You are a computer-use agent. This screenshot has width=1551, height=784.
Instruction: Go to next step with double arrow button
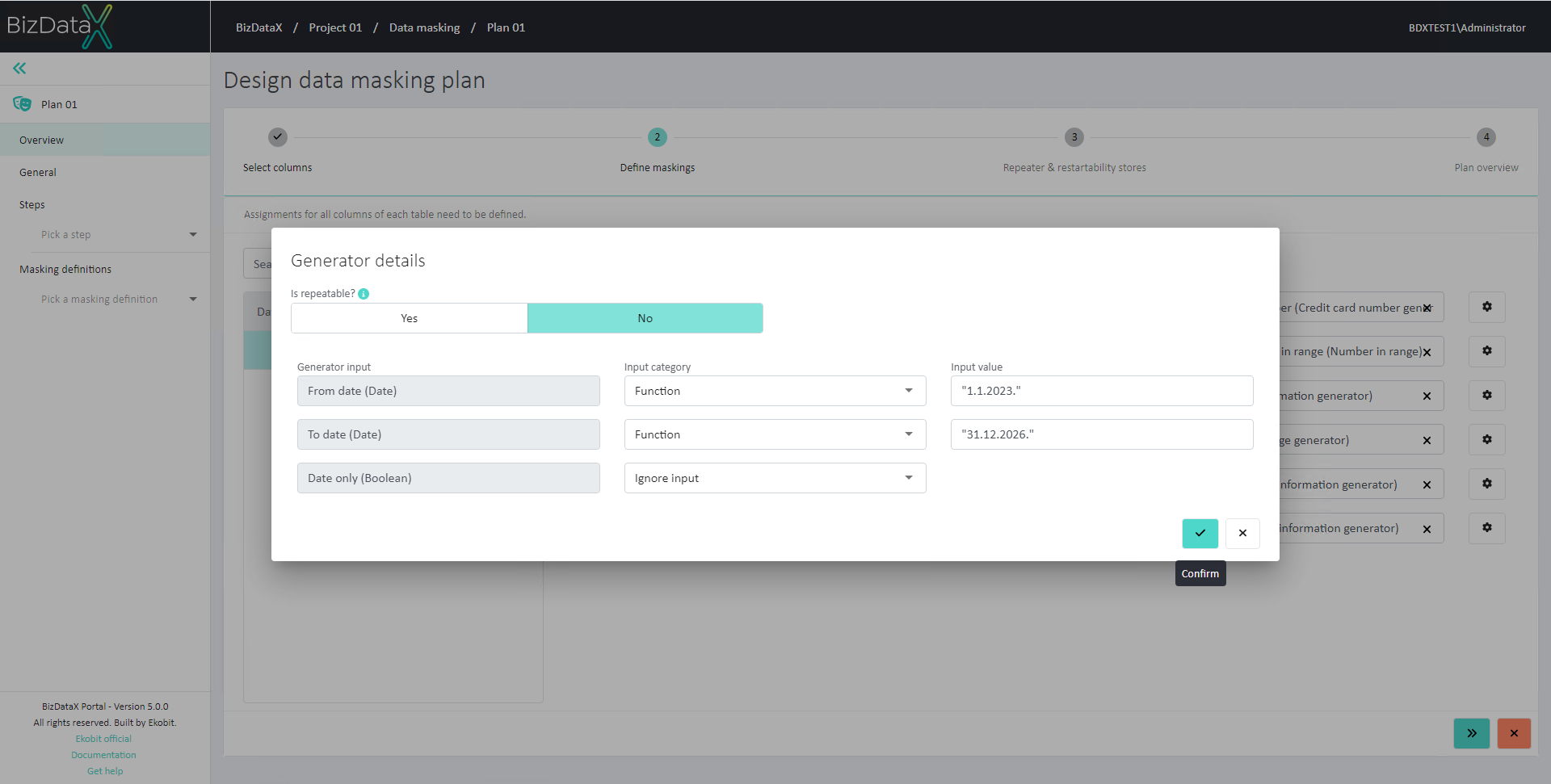click(x=1472, y=733)
